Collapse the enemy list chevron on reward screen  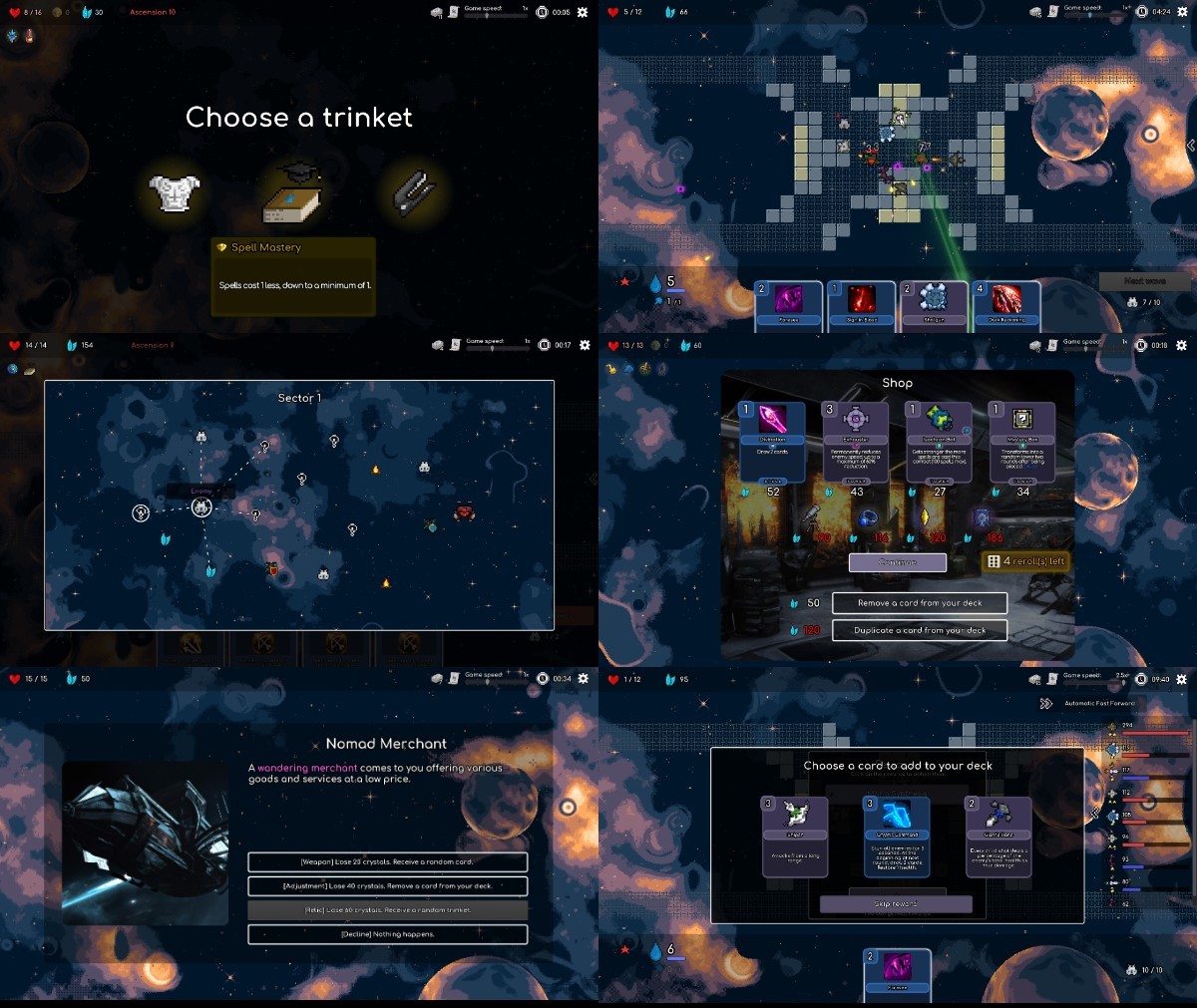pos(1095,812)
